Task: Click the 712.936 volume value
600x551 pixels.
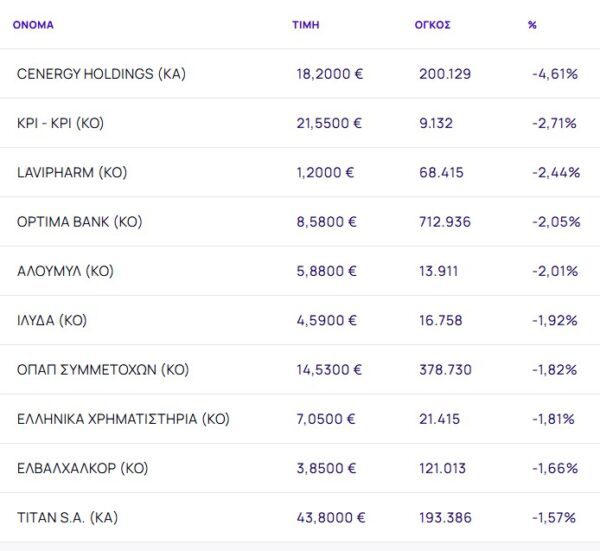Action: coord(445,222)
